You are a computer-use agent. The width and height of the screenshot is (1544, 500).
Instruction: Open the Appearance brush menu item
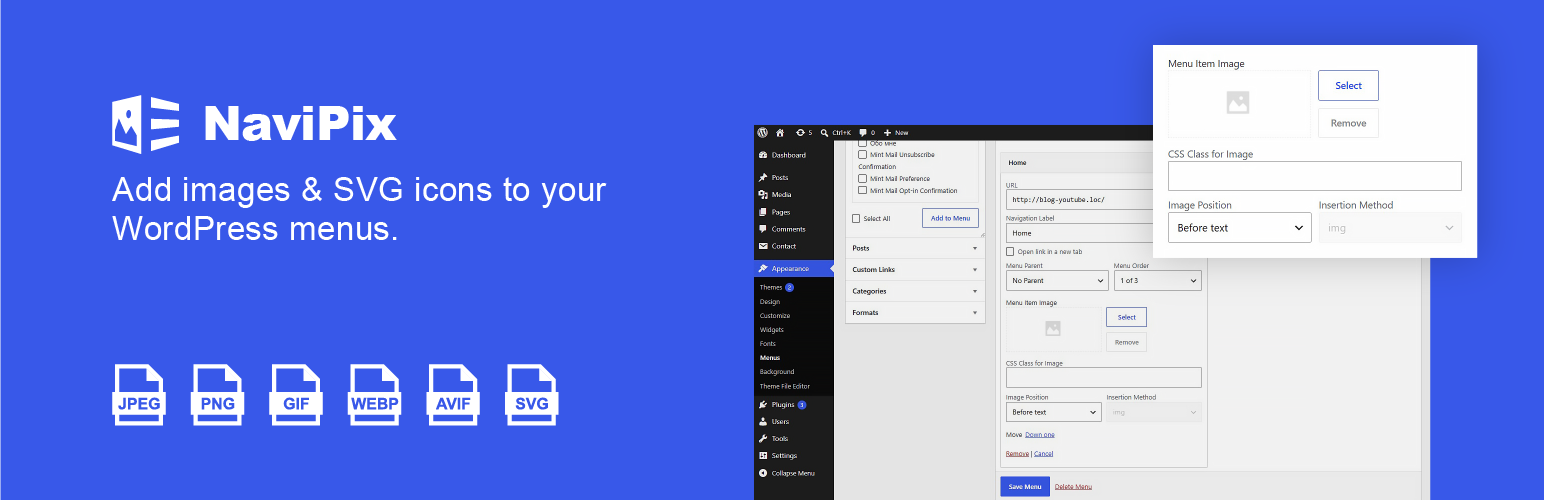pos(793,268)
